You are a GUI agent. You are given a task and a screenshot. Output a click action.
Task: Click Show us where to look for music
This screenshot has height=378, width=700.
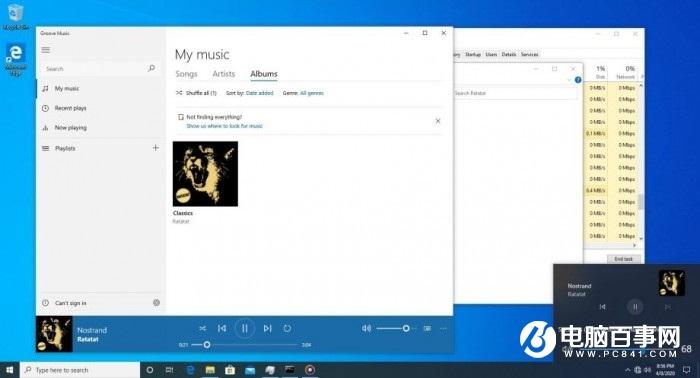tap(225, 126)
